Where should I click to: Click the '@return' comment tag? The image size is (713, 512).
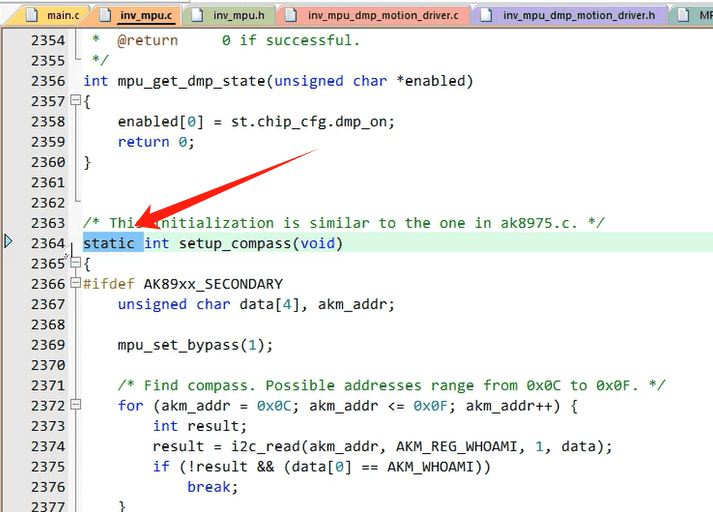148,40
